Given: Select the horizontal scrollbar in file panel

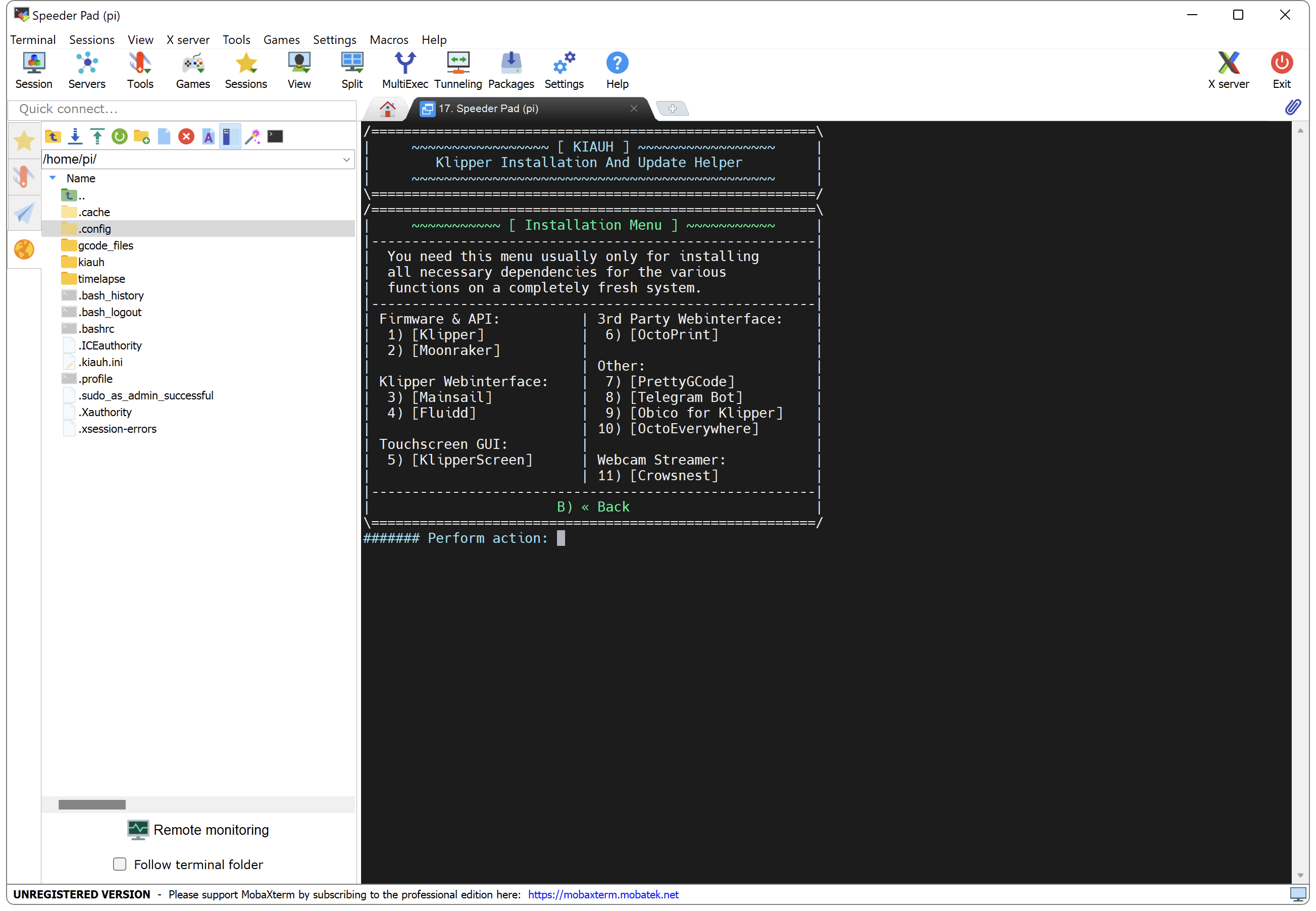Looking at the screenshot, I should click(x=92, y=805).
